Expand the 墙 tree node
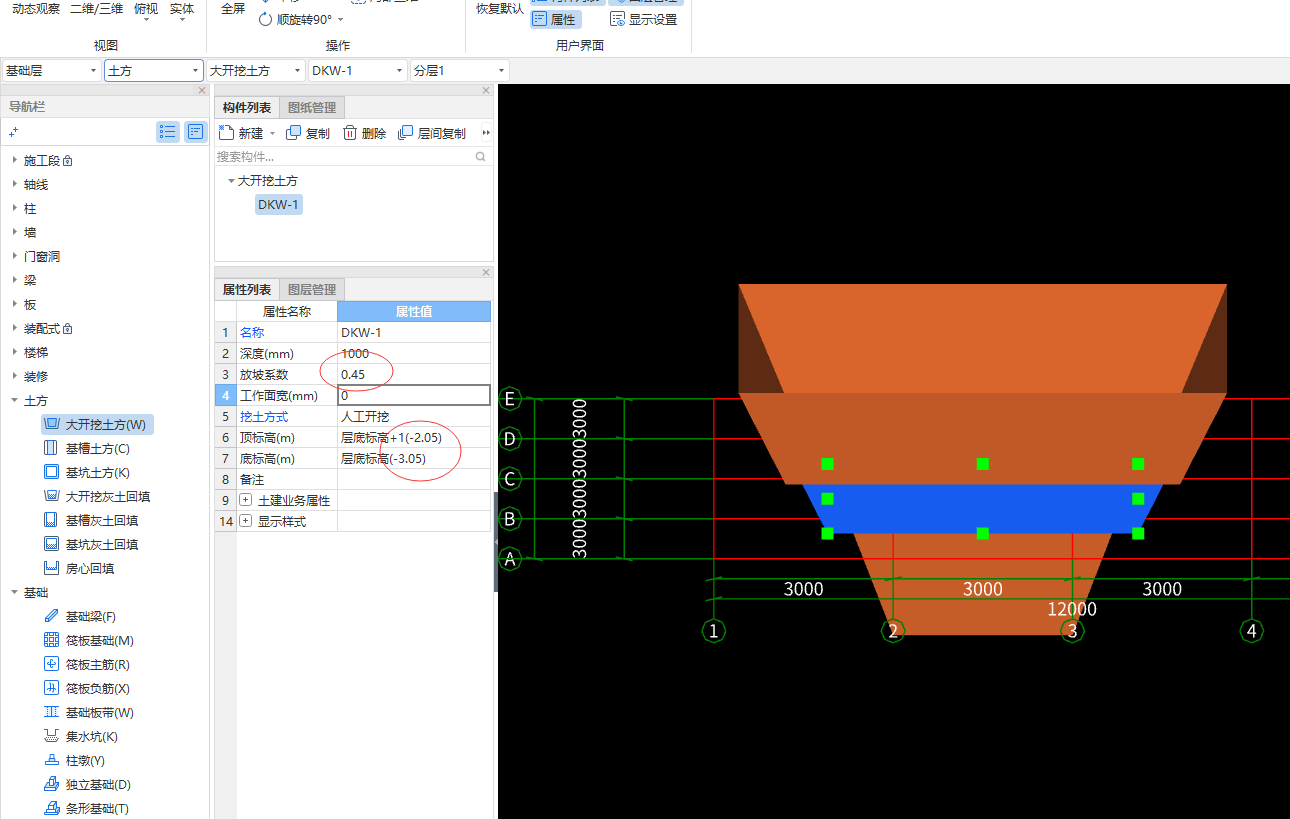1290x819 pixels. 14,233
